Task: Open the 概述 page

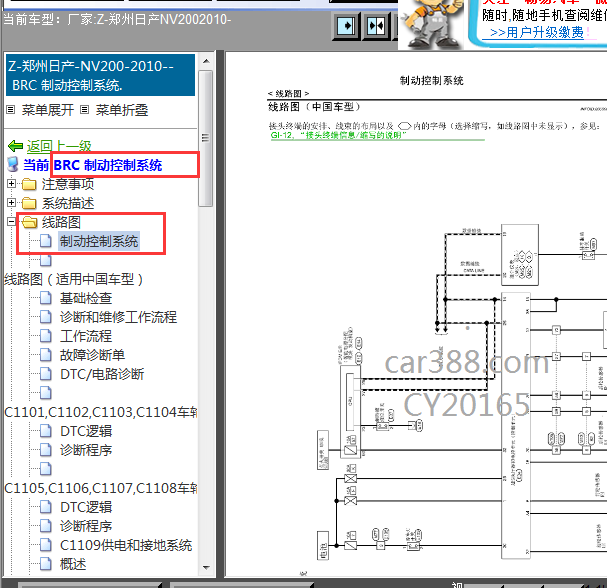Action: tap(73, 564)
